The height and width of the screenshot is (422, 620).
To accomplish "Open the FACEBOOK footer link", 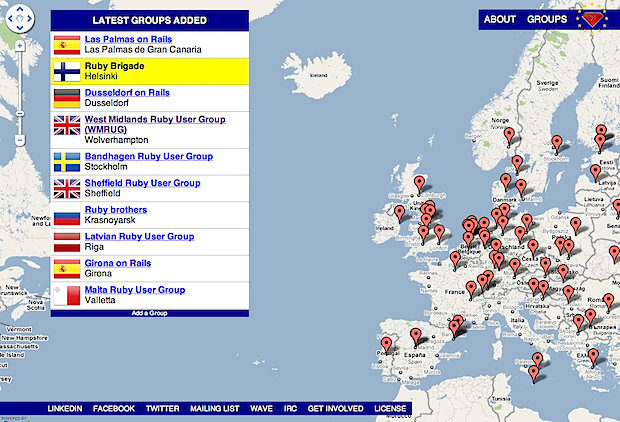I will tap(114, 409).
